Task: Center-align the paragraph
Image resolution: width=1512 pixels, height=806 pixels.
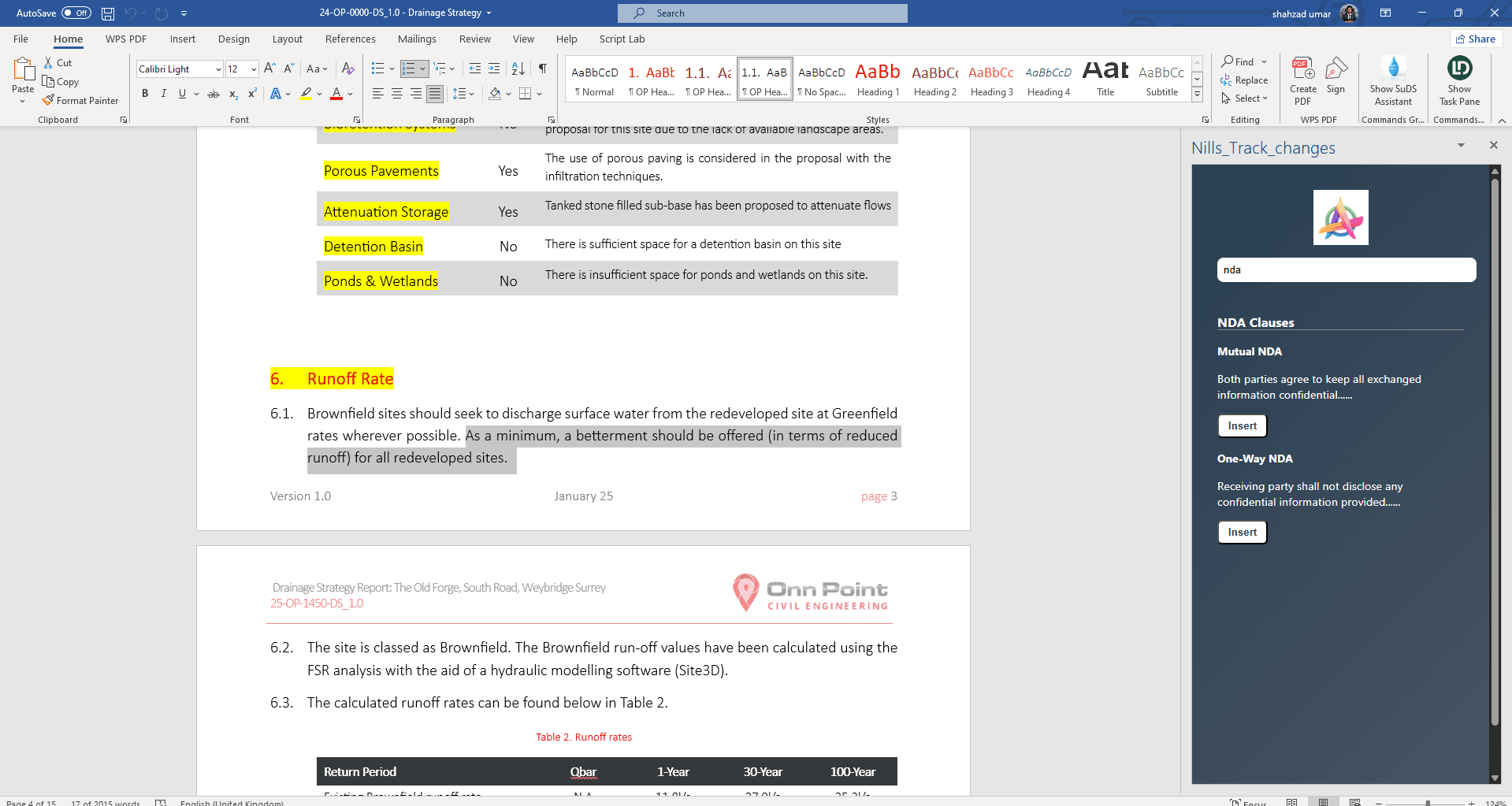Action: [x=397, y=94]
